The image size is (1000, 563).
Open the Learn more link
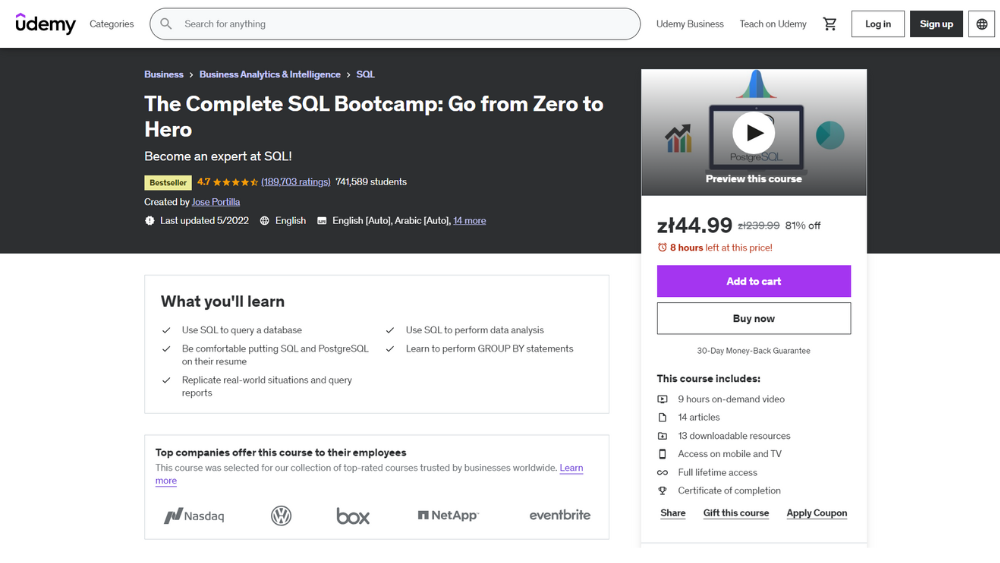point(571,468)
